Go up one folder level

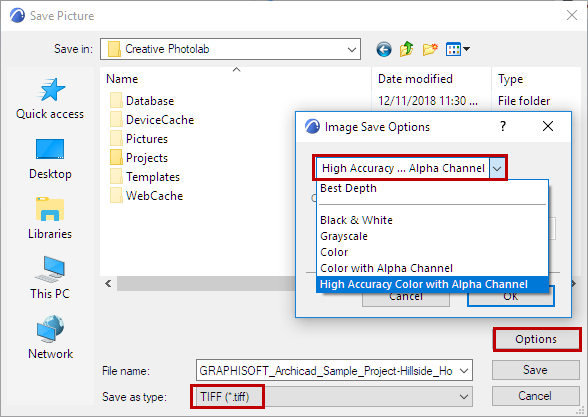click(x=406, y=49)
